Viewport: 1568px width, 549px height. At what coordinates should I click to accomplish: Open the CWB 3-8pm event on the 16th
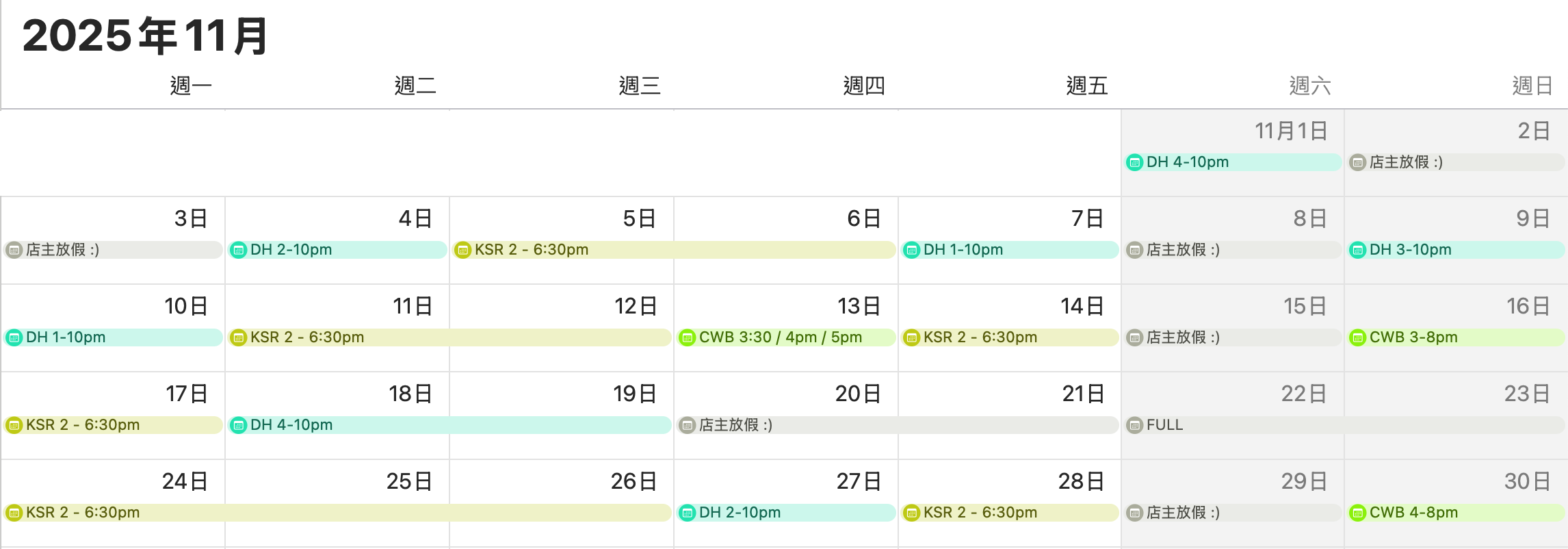point(1413,337)
